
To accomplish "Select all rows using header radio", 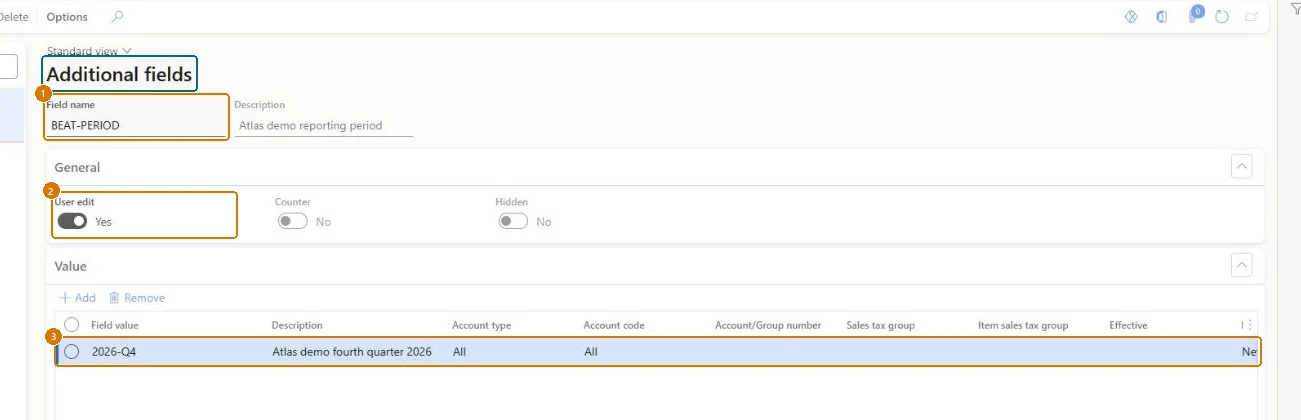I will tap(72, 324).
